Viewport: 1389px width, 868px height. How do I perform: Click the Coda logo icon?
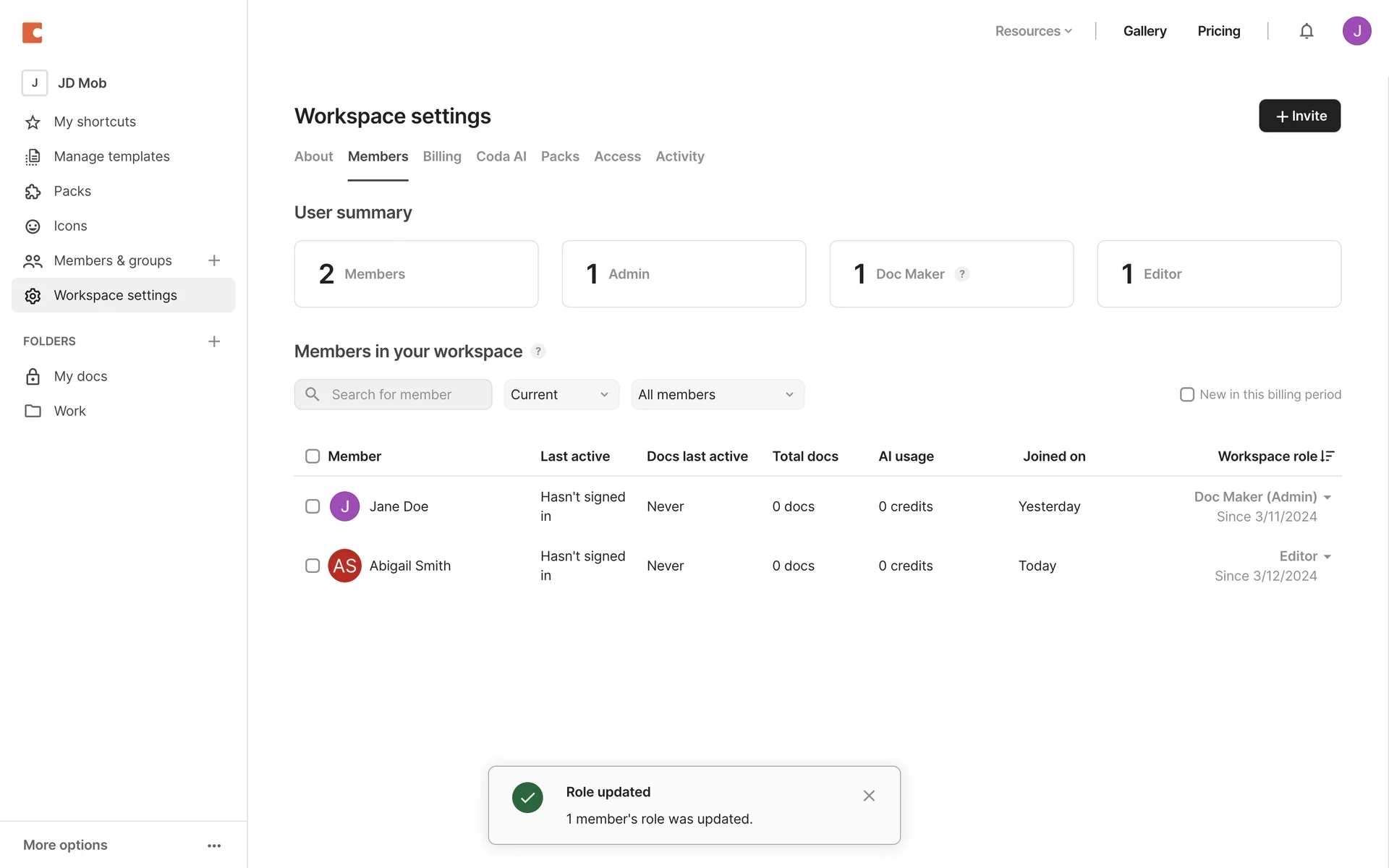pos(32,32)
